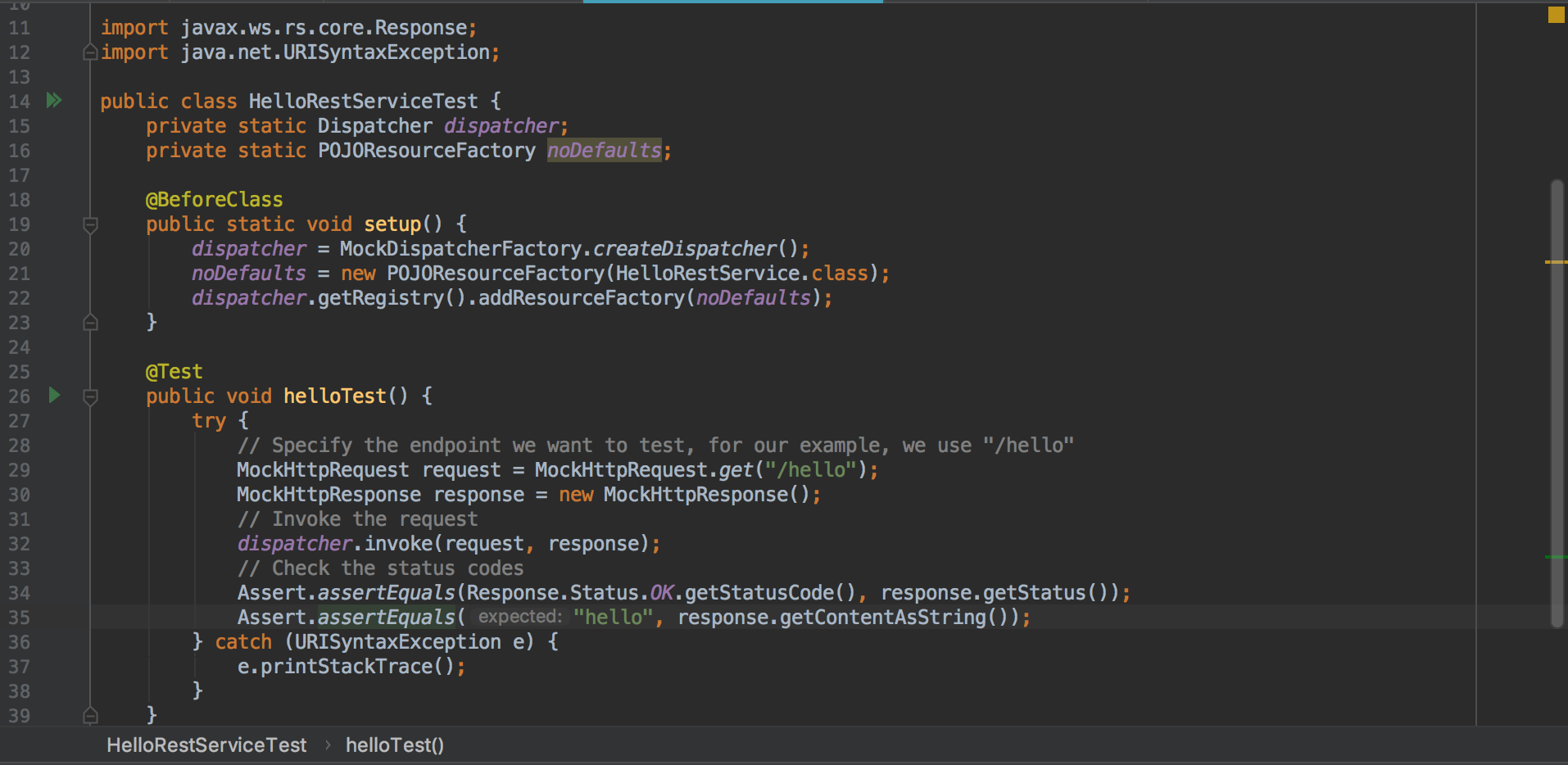The image size is (1568, 765).
Task: Click the highlighted noDefaults identifier on line 16
Action: click(x=605, y=150)
